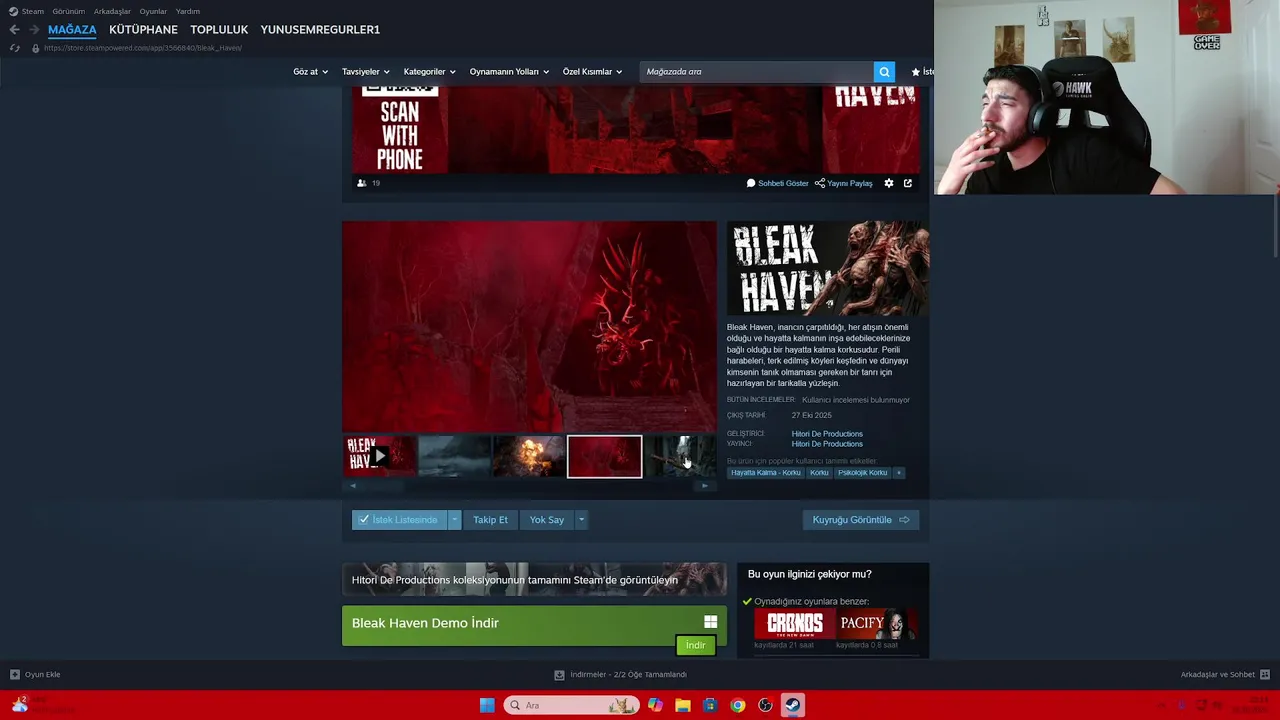Click the Cronos game thumbnail
Image resolution: width=1280 pixels, height=720 pixels.
pos(795,625)
